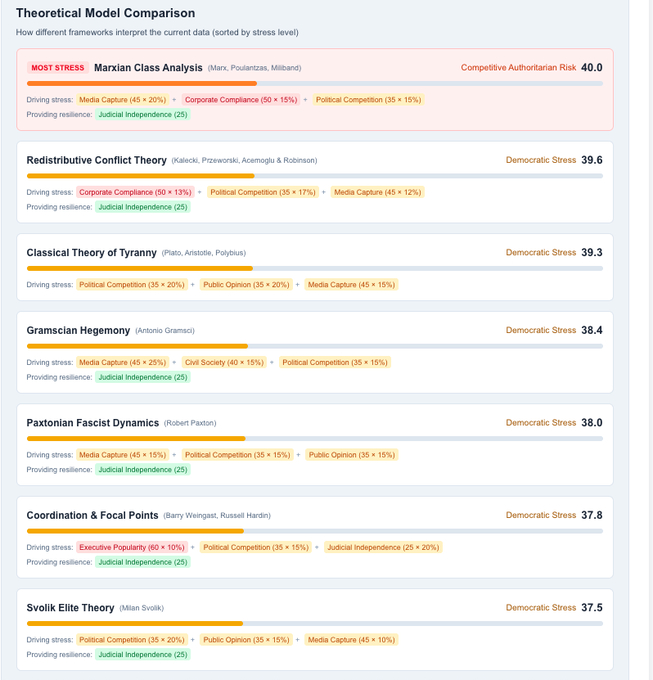
Task: Open the Gramscian Hegemony model card
Action: [78, 330]
